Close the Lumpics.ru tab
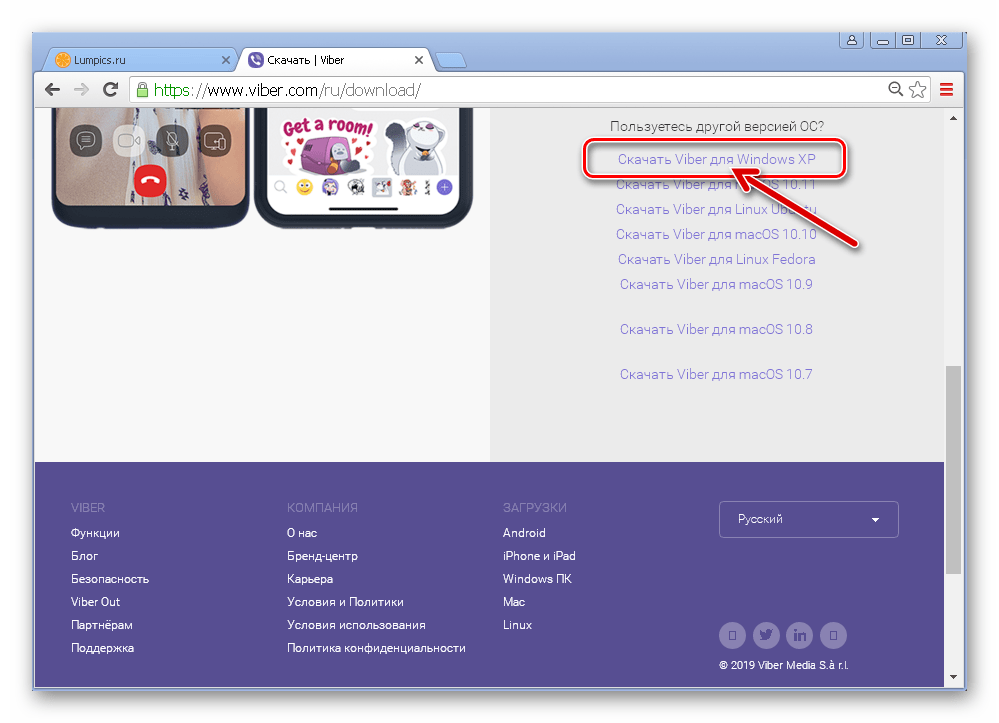Viewport: 999px width, 723px height. tap(226, 60)
